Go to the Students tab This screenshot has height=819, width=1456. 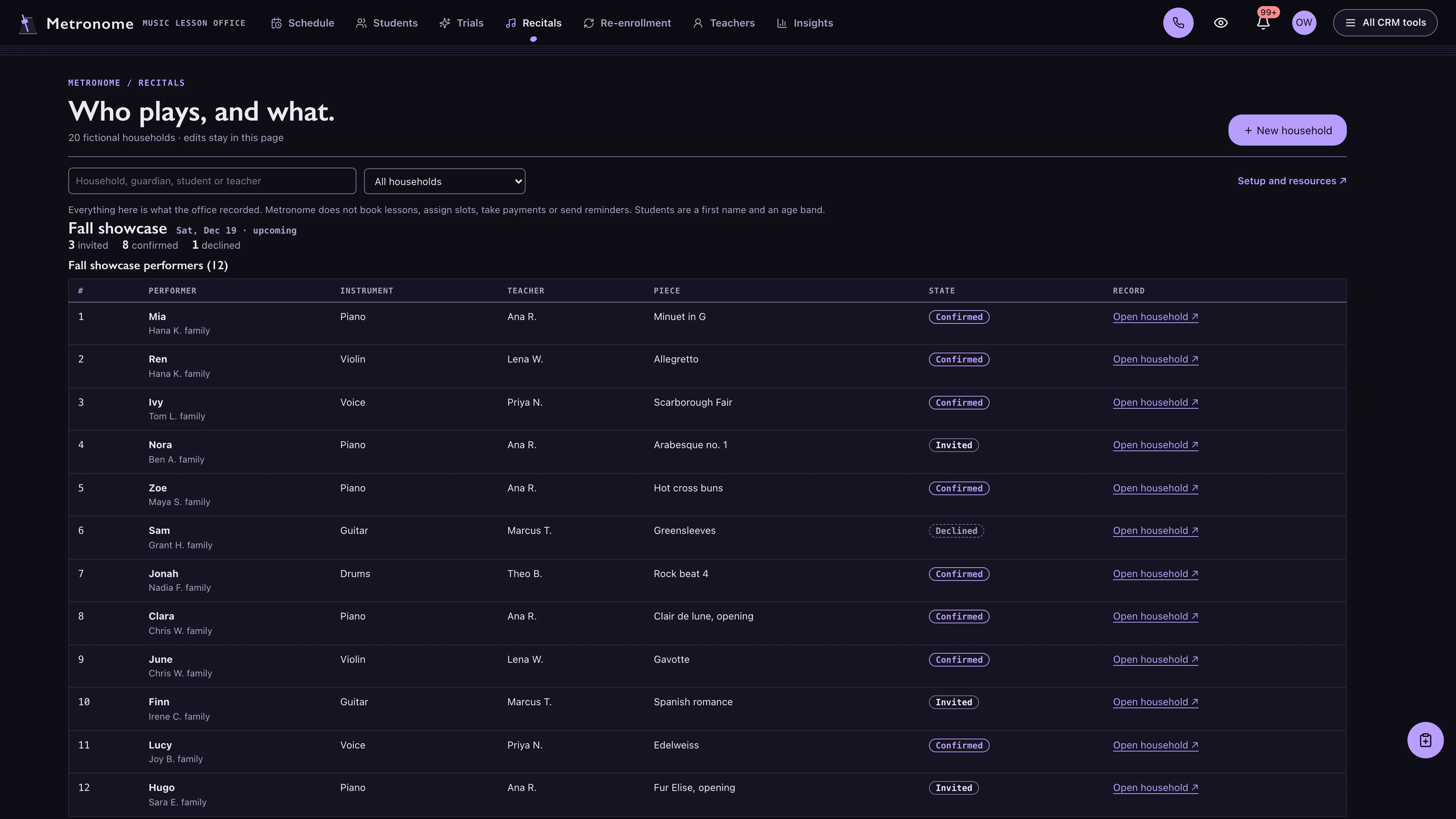click(x=387, y=23)
